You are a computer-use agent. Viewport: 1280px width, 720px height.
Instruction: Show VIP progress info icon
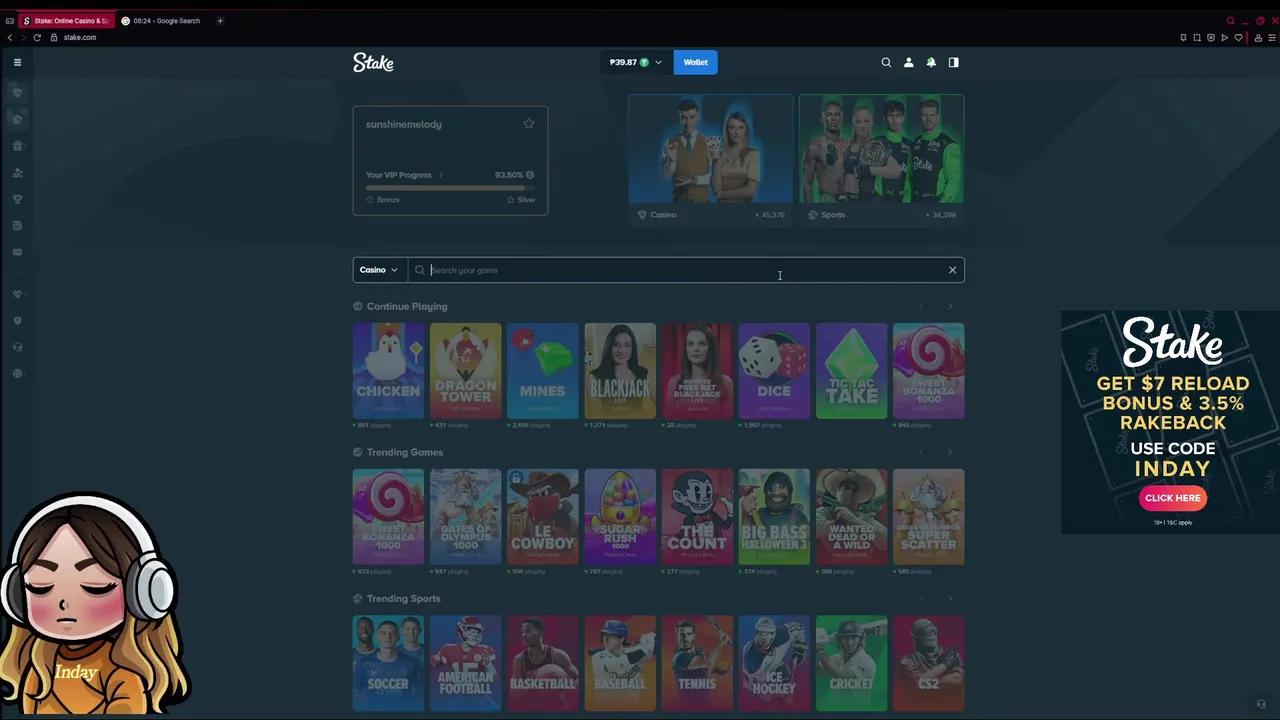coord(530,175)
